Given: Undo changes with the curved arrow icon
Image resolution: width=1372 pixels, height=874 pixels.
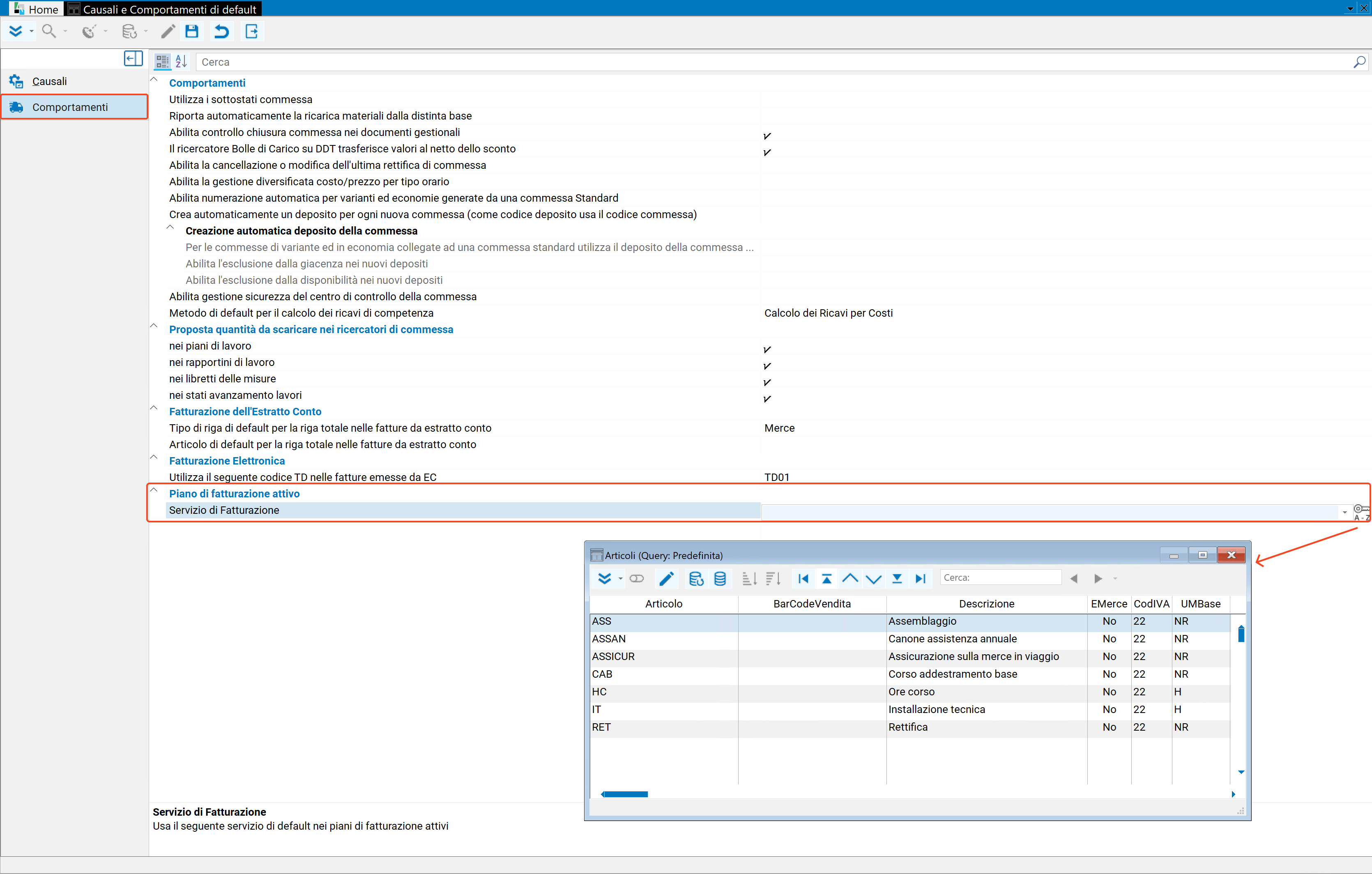Looking at the screenshot, I should click(222, 31).
